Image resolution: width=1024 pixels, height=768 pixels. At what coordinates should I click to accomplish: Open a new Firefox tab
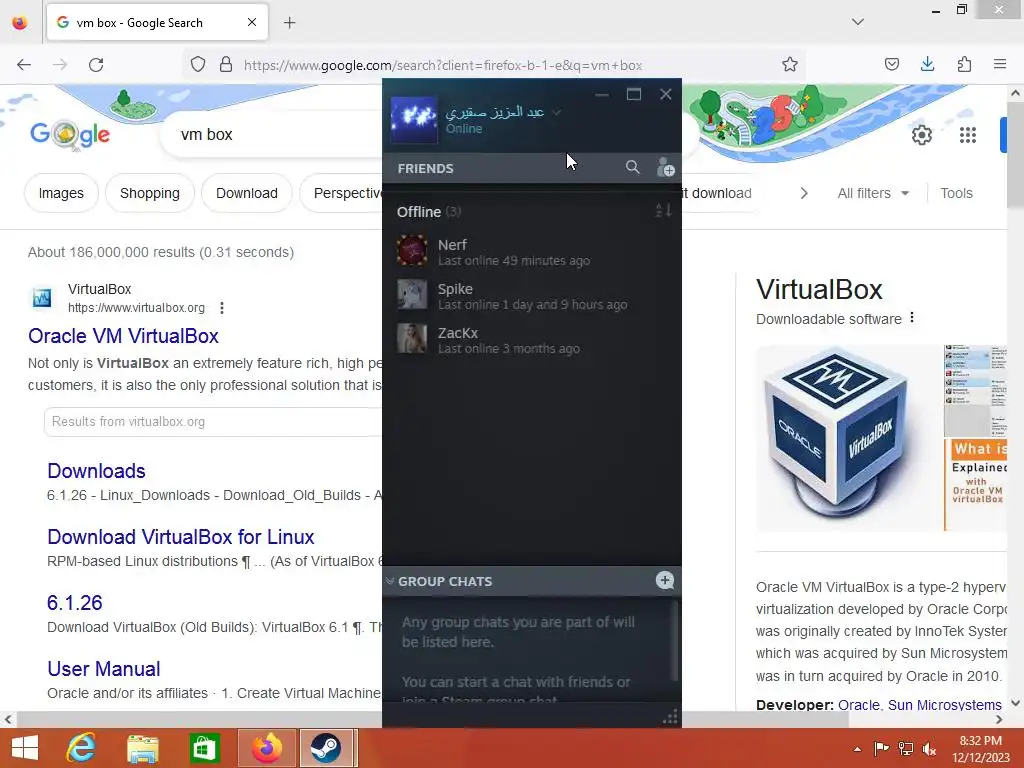coord(289,23)
